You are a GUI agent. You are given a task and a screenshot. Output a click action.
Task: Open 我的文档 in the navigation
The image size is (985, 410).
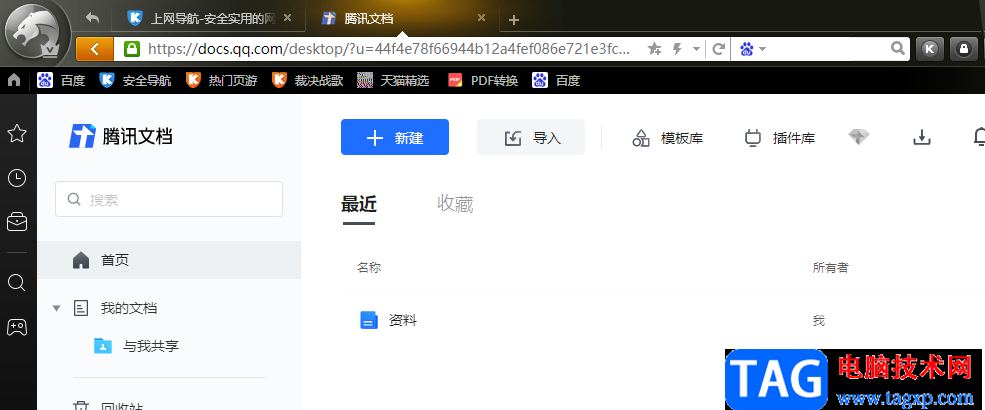pyautogui.click(x=129, y=308)
